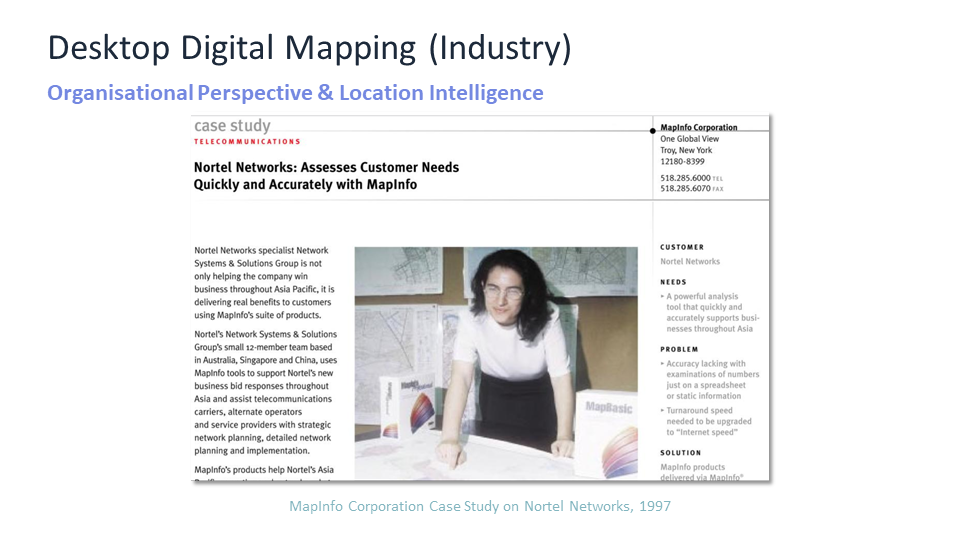Click the "12180-8399" zip code
Screen dimensions: 960x540
coord(682,162)
